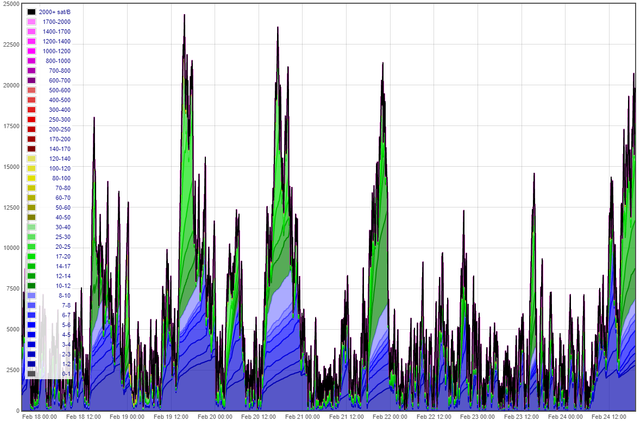Click the Feb 24 12:00 axis label
The image size is (640, 424).
pyautogui.click(x=609, y=417)
